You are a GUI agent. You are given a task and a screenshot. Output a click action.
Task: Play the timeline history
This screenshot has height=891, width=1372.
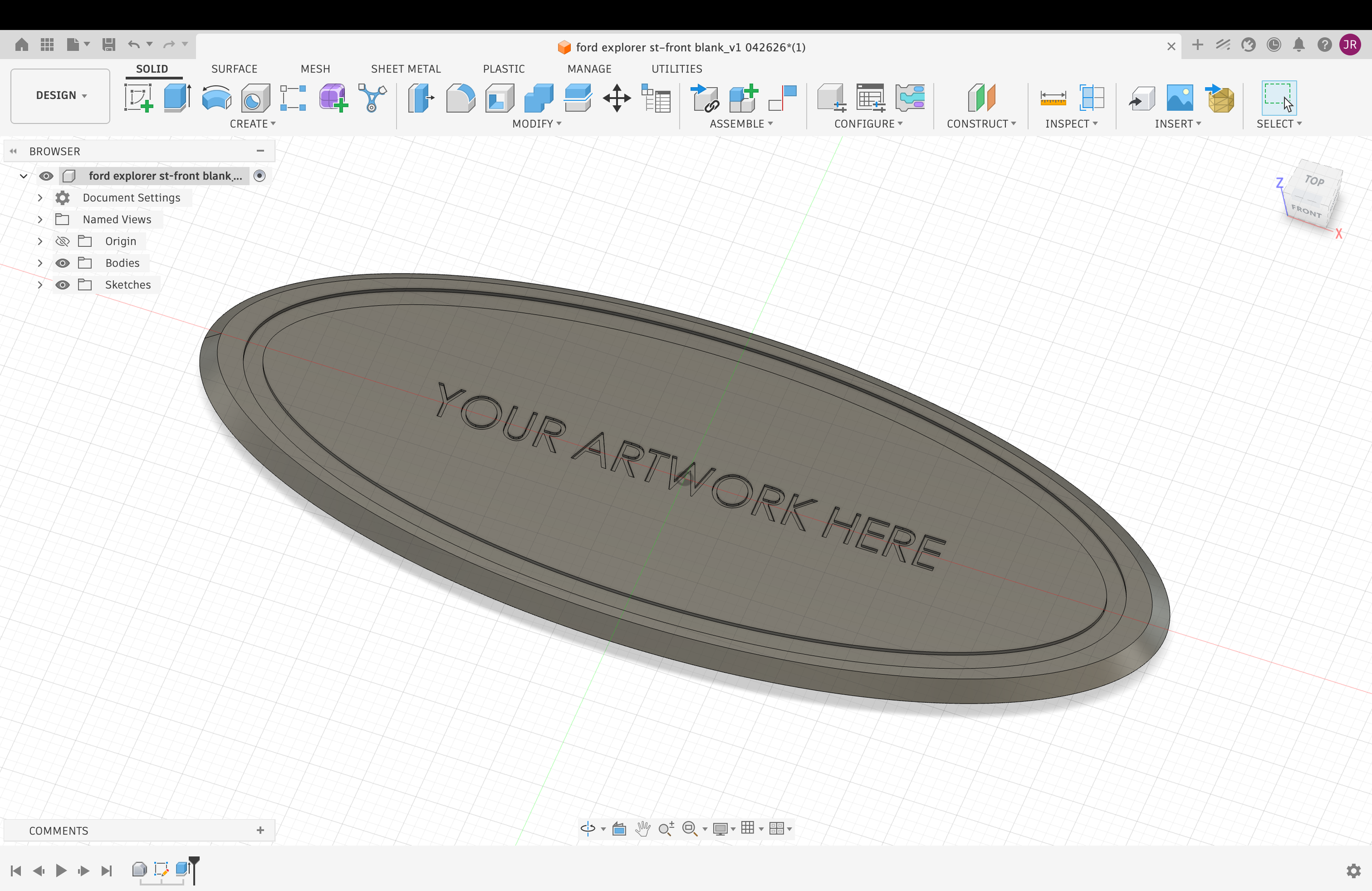[x=61, y=870]
